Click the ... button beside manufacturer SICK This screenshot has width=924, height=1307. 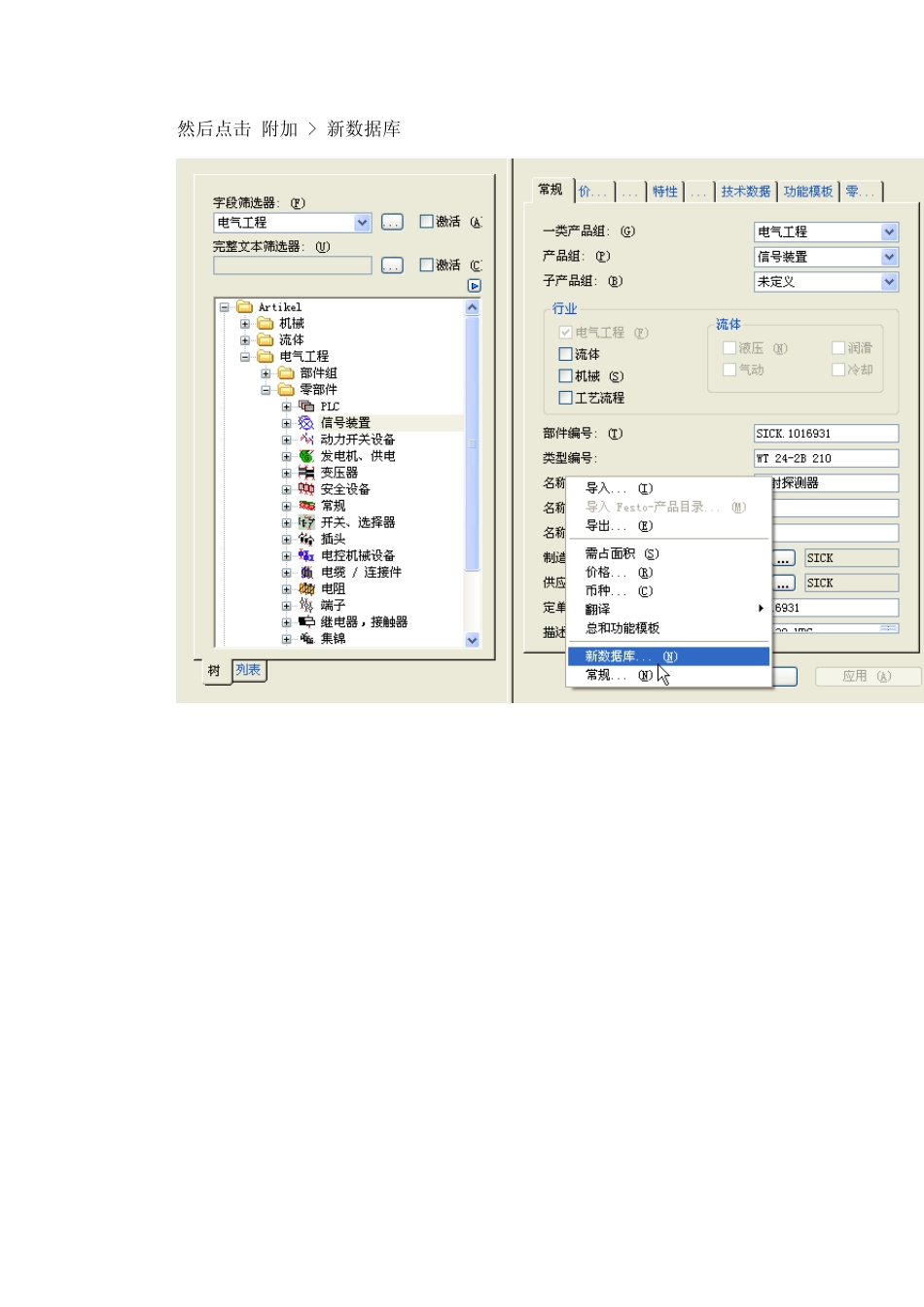(784, 558)
